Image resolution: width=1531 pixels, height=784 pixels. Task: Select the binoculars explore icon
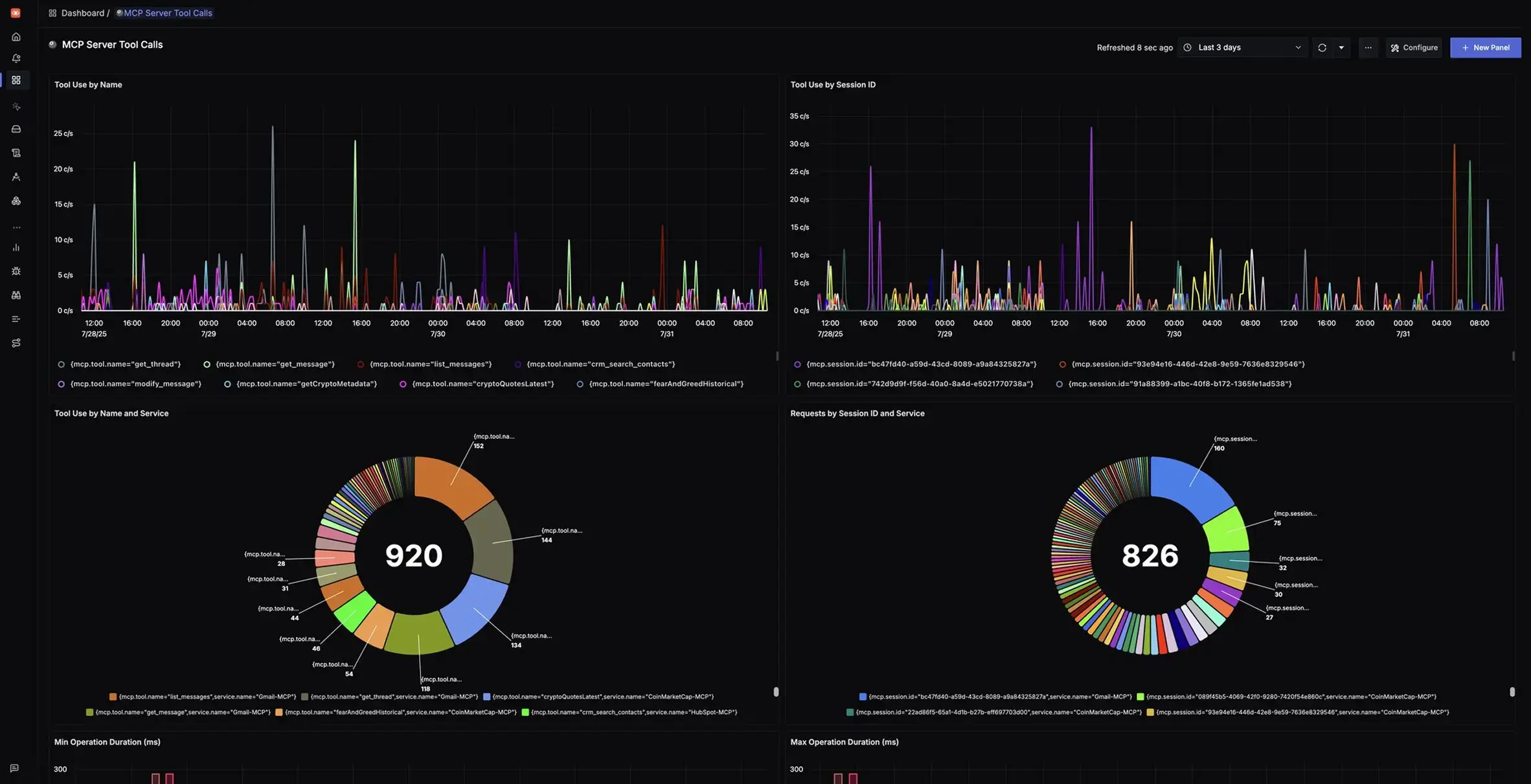click(16, 295)
